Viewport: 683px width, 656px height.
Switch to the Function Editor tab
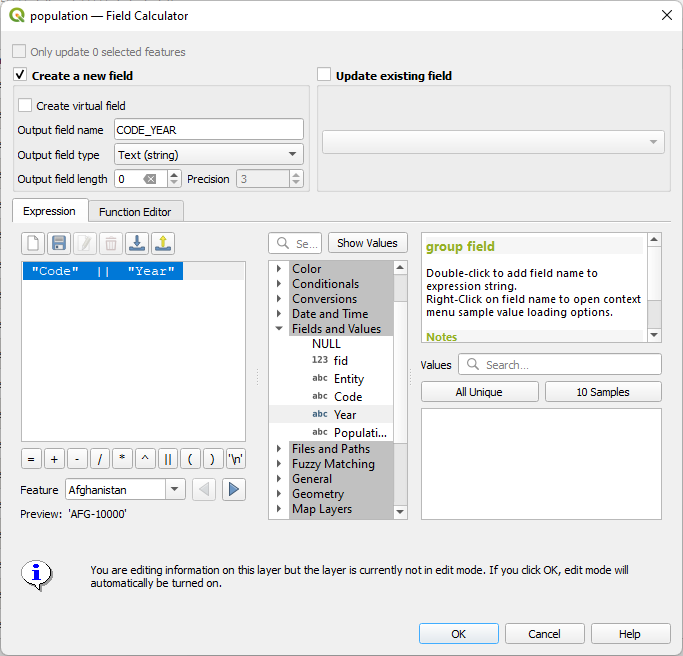135,212
